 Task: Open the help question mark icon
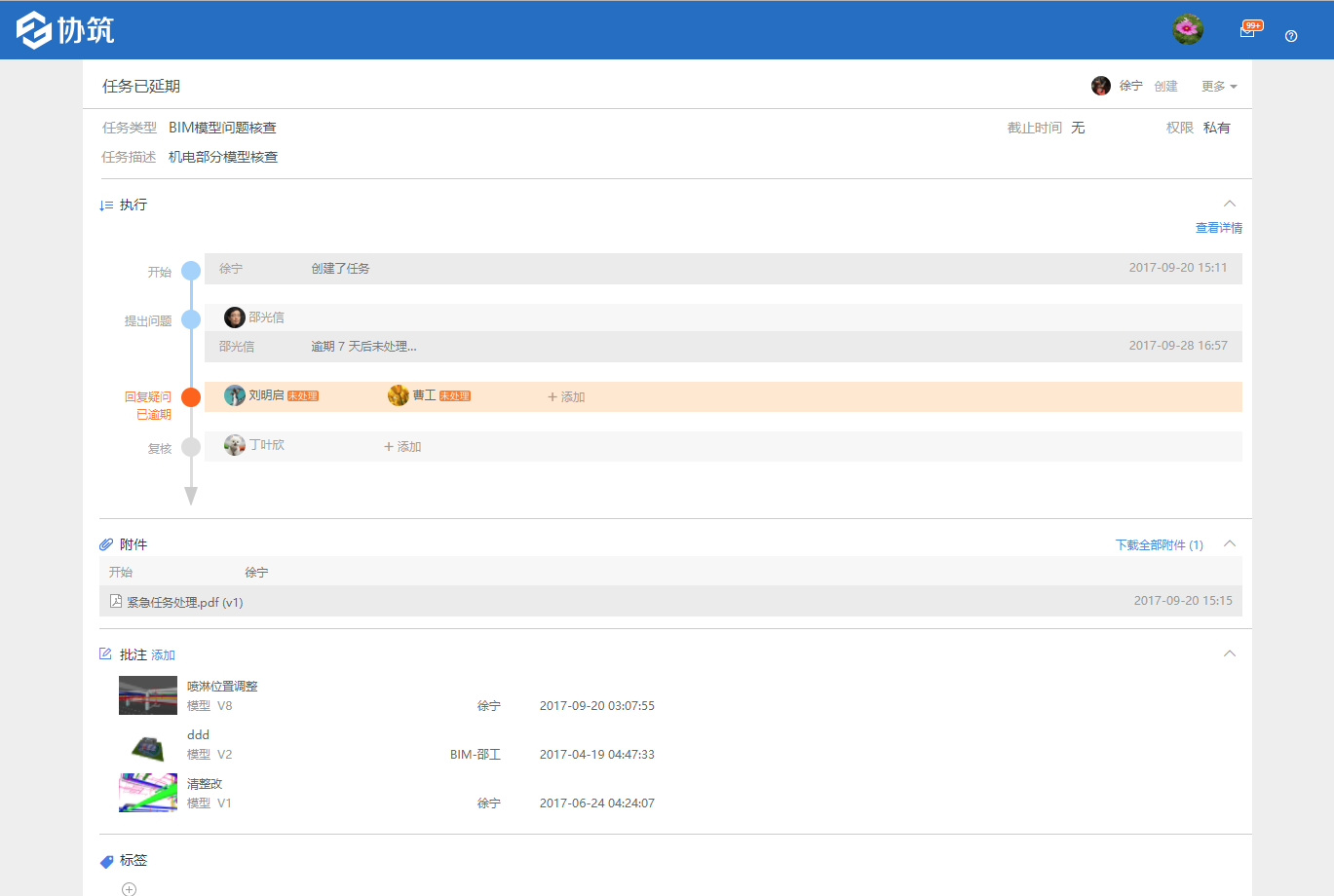1291,36
